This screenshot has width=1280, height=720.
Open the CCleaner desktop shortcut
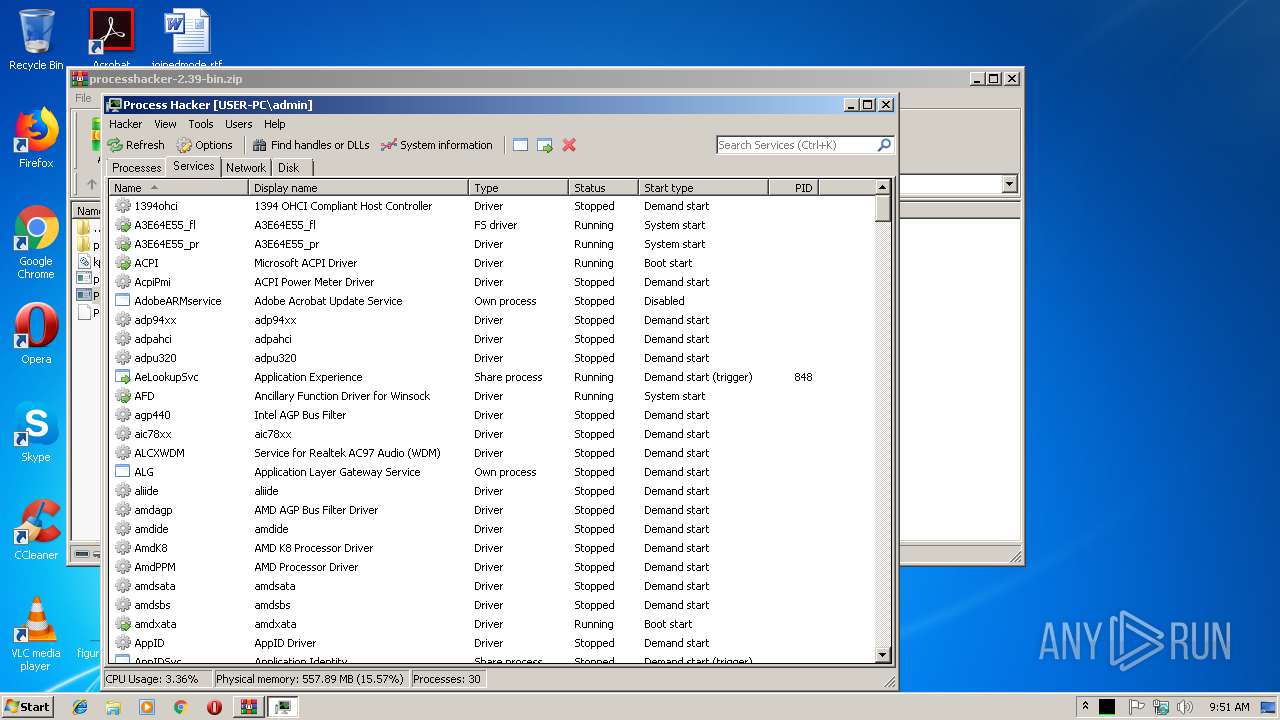point(36,530)
